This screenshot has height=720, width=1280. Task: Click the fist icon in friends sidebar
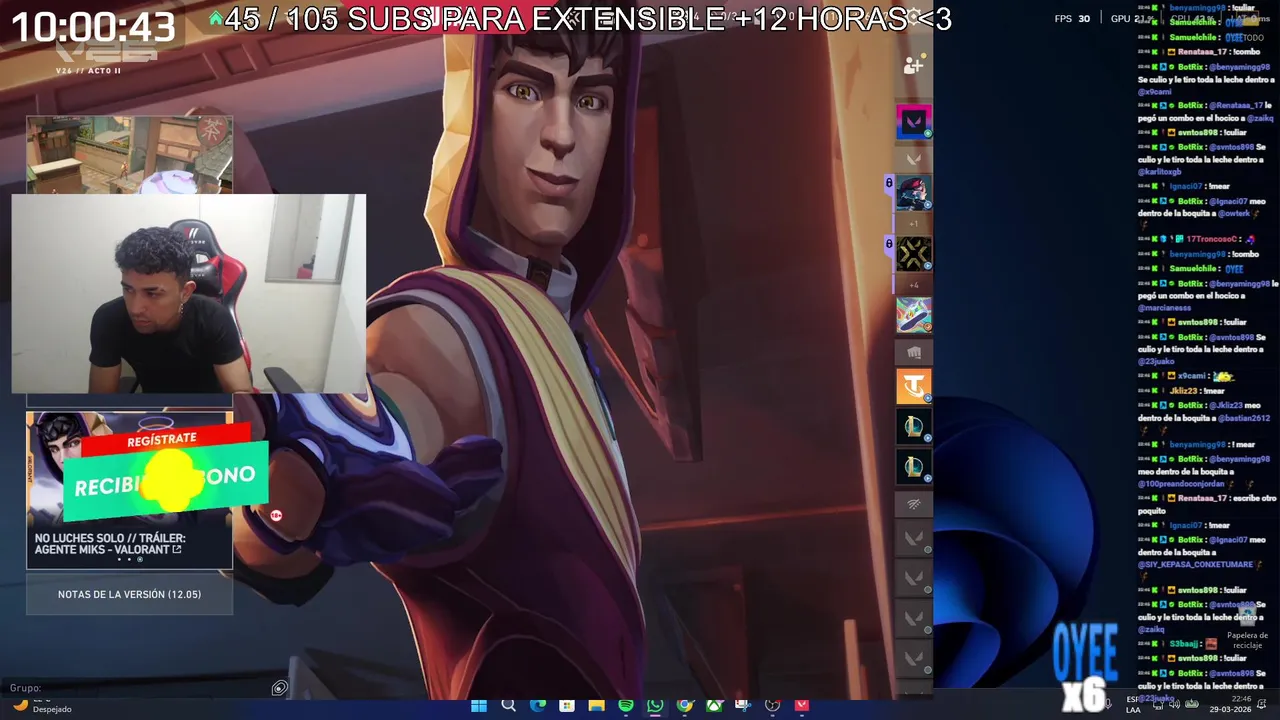click(x=913, y=352)
